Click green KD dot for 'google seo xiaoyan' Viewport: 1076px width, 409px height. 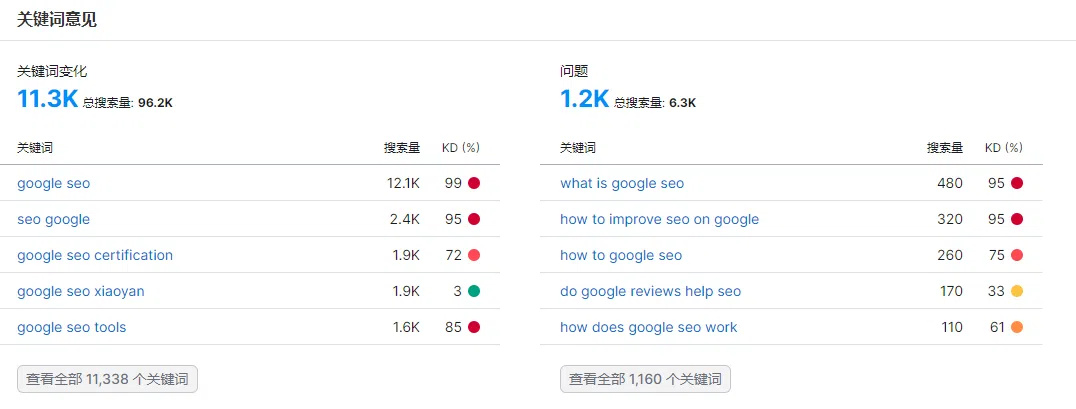pyautogui.click(x=473, y=291)
